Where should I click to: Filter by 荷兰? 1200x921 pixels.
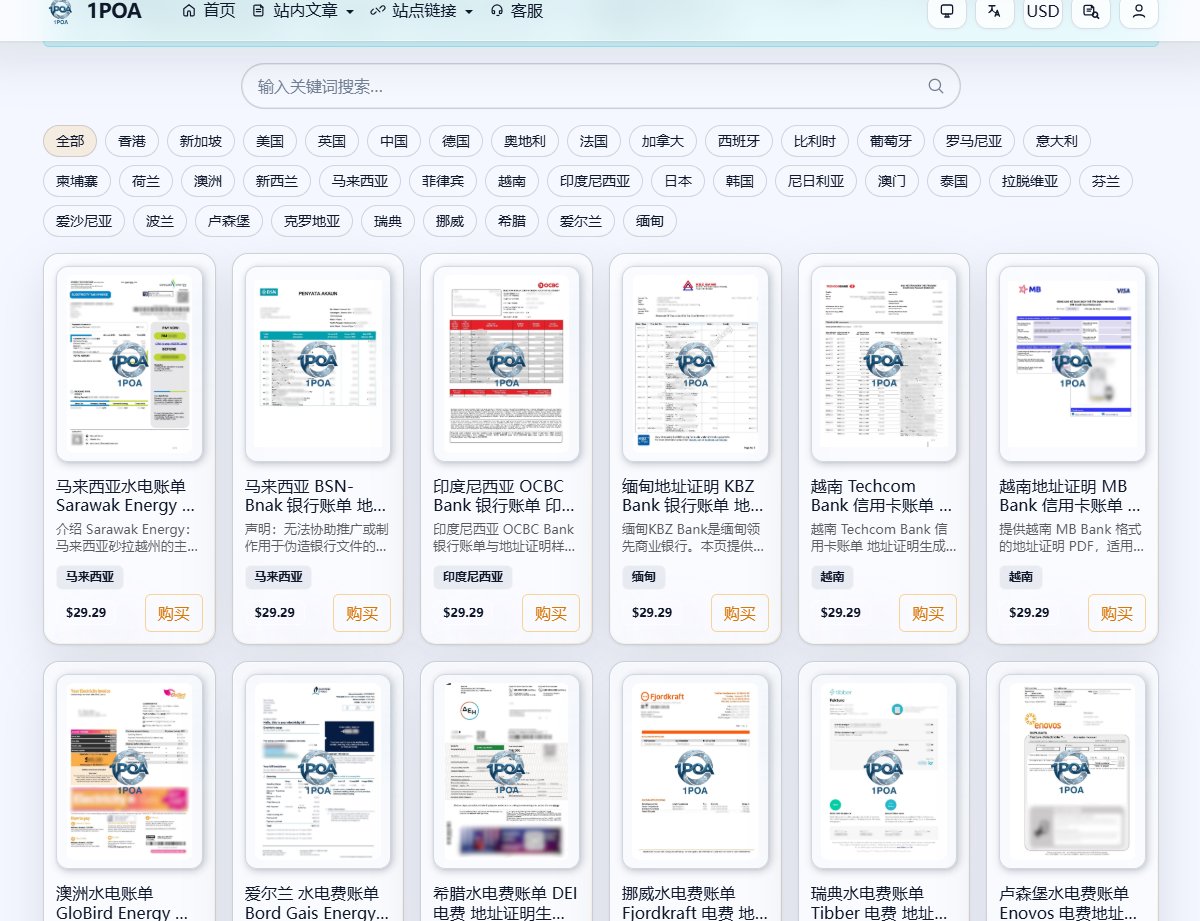(x=146, y=181)
